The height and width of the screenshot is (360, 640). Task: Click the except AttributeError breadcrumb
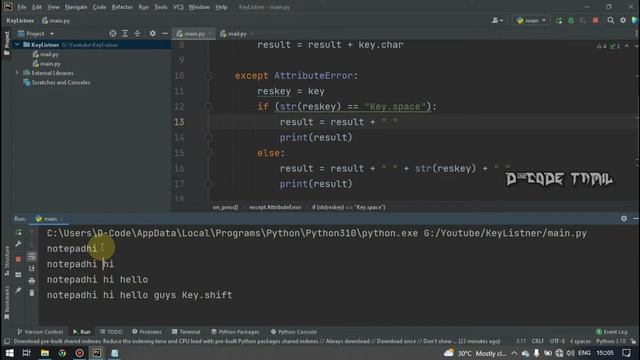(275, 207)
